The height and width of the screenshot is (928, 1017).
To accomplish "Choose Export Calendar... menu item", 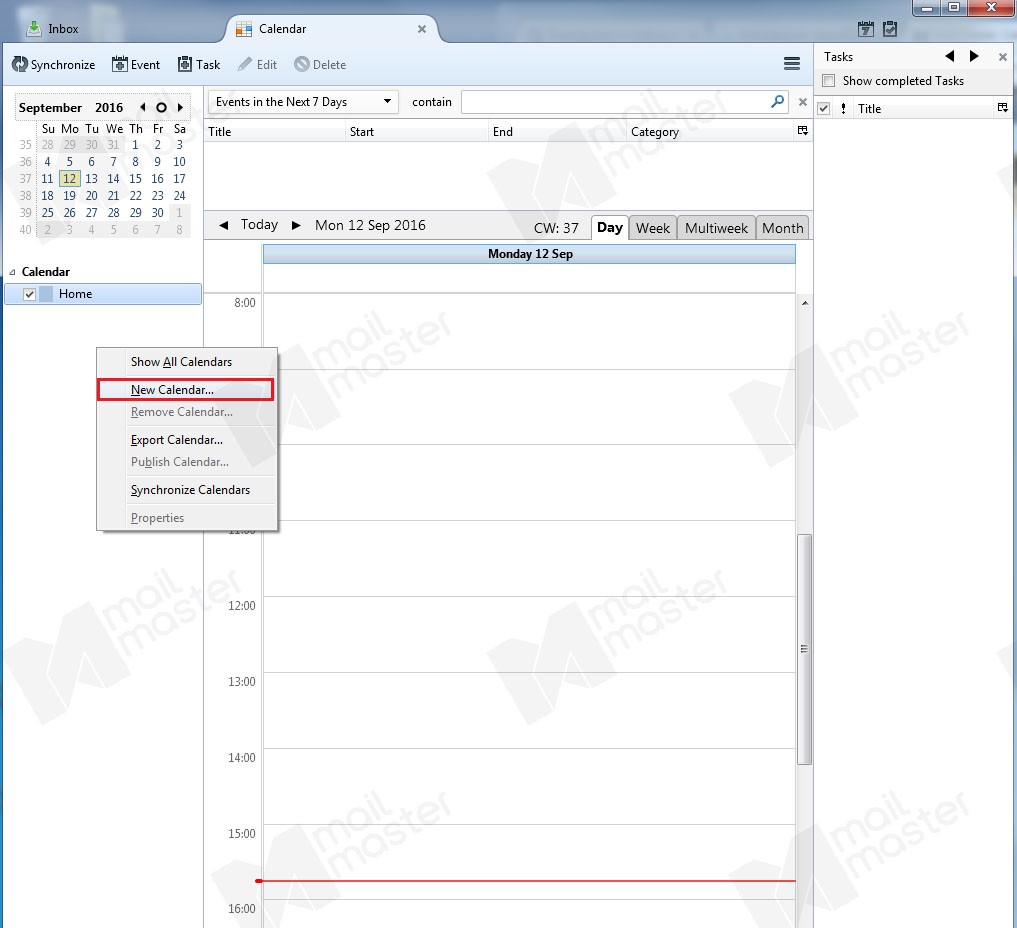I will (187, 440).
